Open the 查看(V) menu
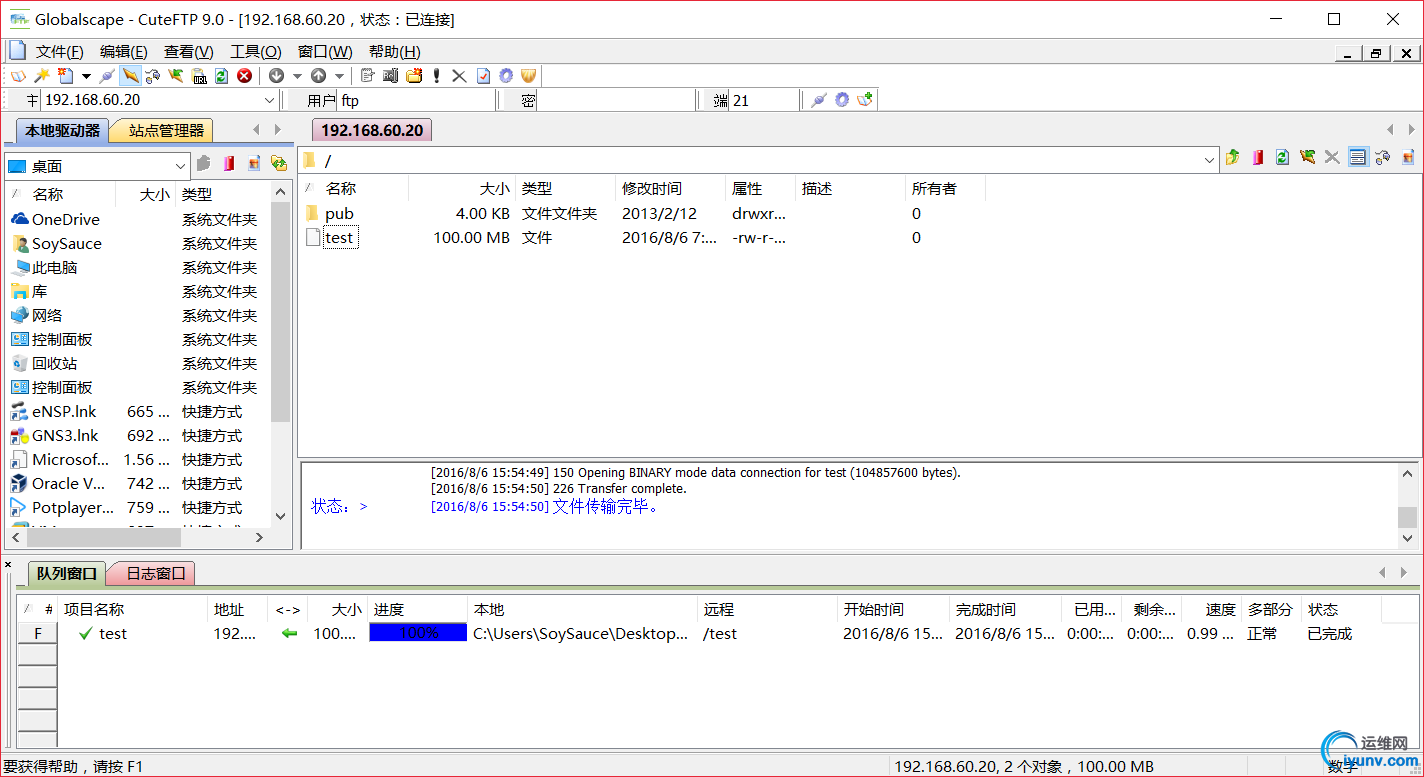The image size is (1424, 777). tap(189, 52)
